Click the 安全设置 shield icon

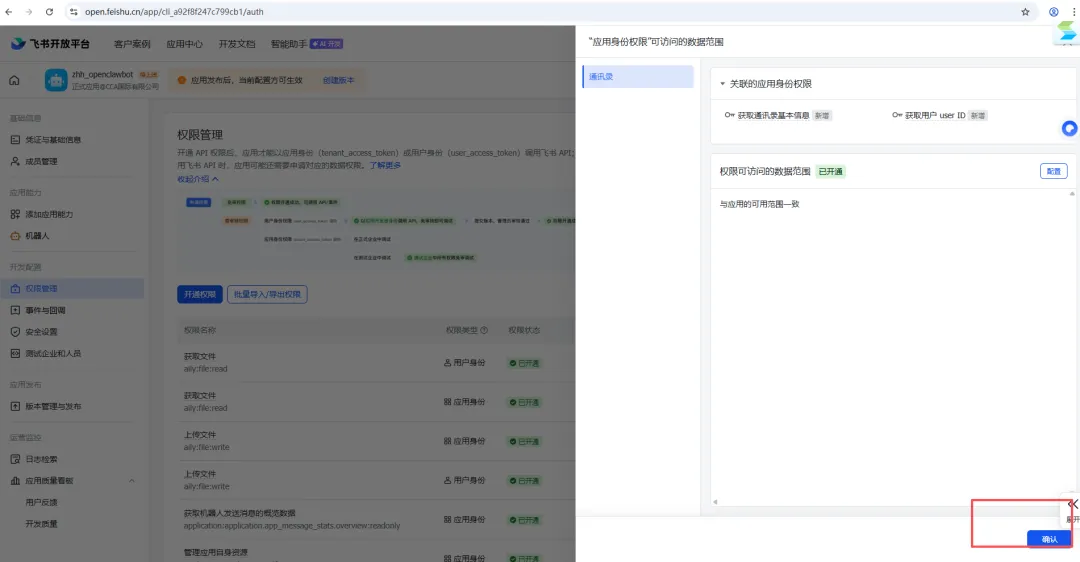(15, 332)
